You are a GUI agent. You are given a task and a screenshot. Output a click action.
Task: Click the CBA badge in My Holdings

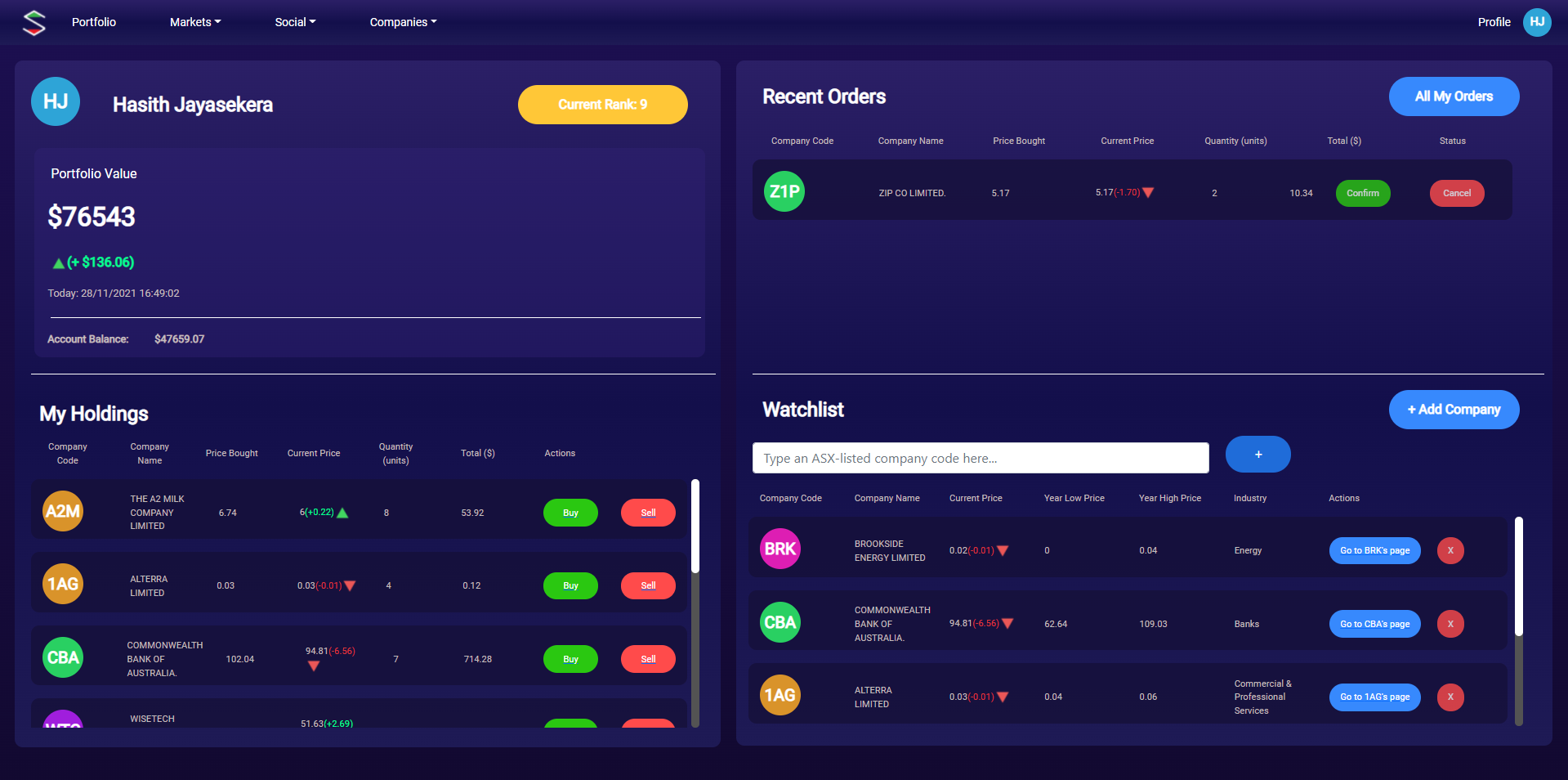tap(63, 657)
